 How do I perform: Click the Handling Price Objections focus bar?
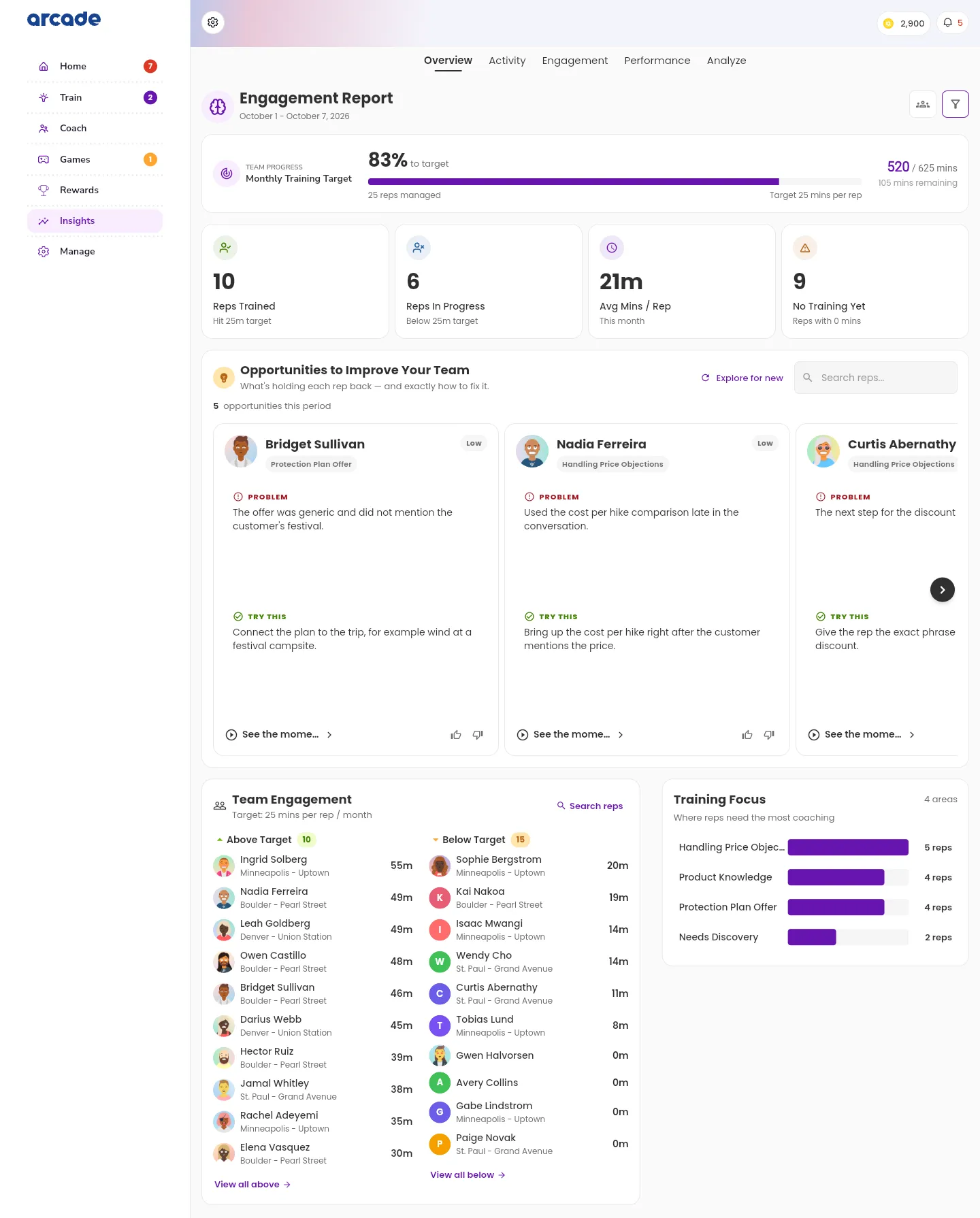848,847
